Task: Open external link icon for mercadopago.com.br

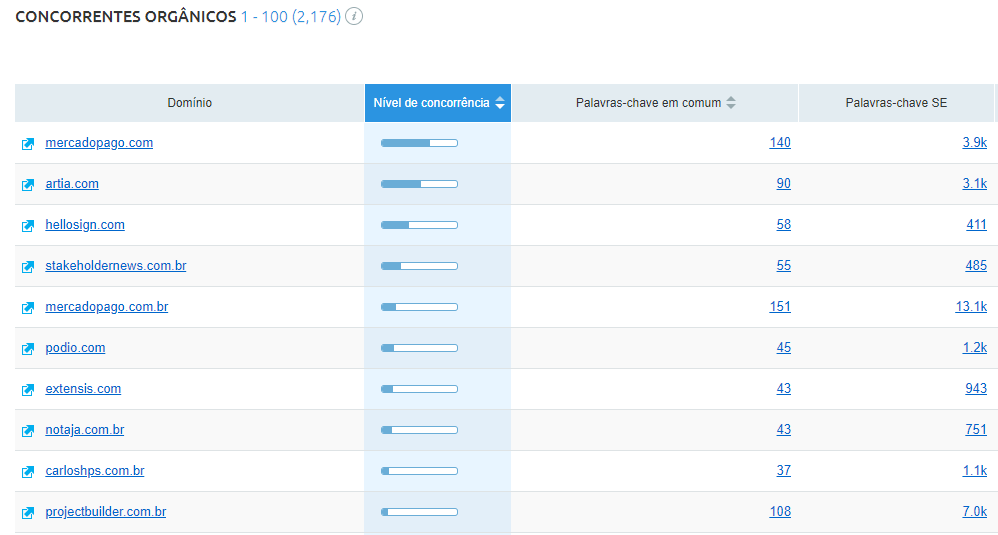Action: (x=28, y=308)
